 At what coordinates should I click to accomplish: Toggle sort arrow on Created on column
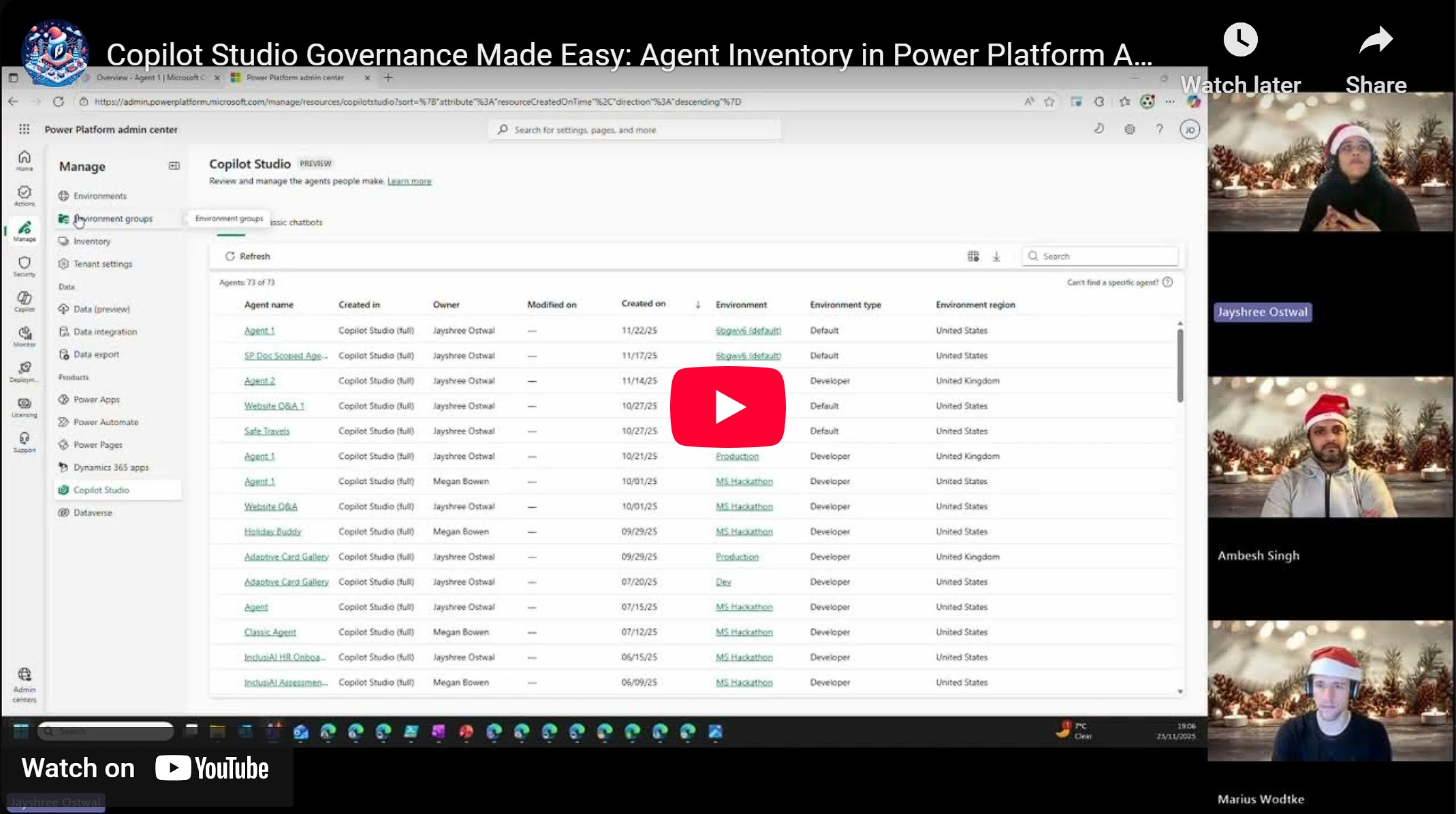[x=697, y=305]
